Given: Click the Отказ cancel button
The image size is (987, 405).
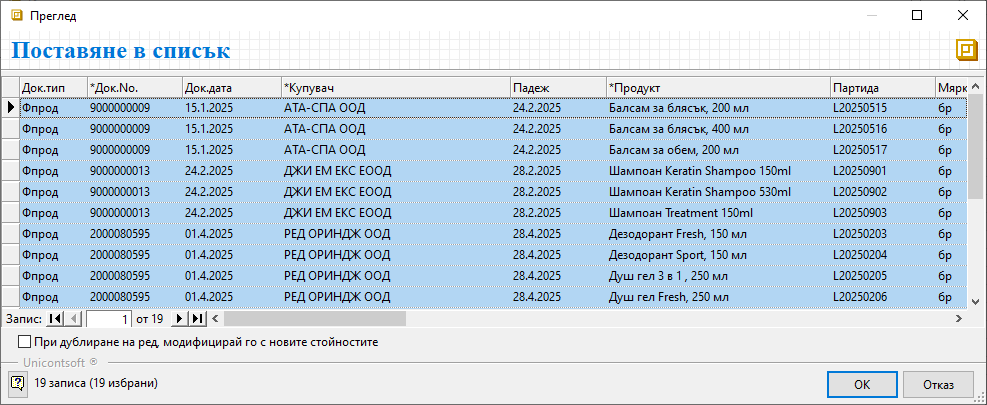Looking at the screenshot, I should (x=938, y=384).
